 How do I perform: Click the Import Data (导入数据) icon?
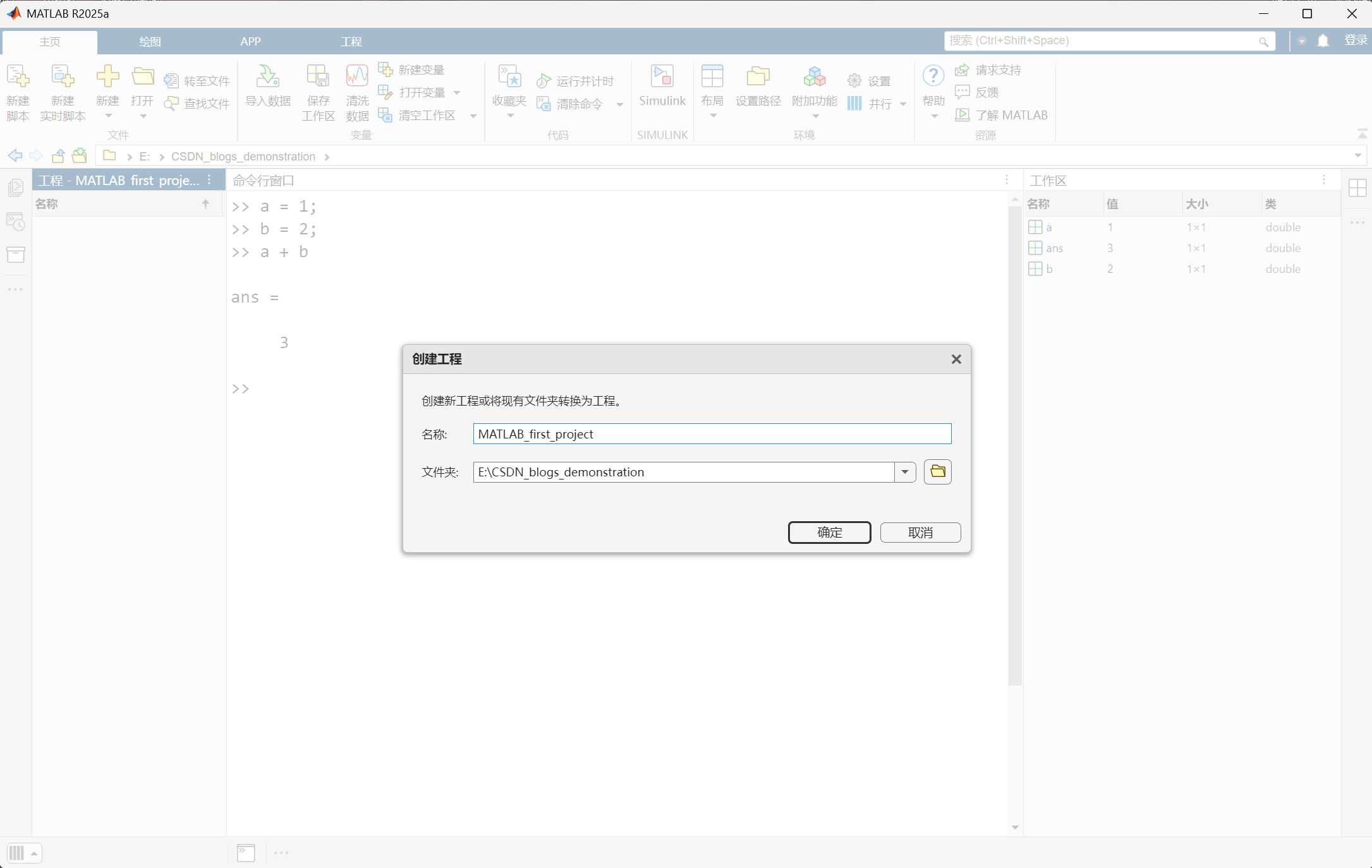pos(267,77)
